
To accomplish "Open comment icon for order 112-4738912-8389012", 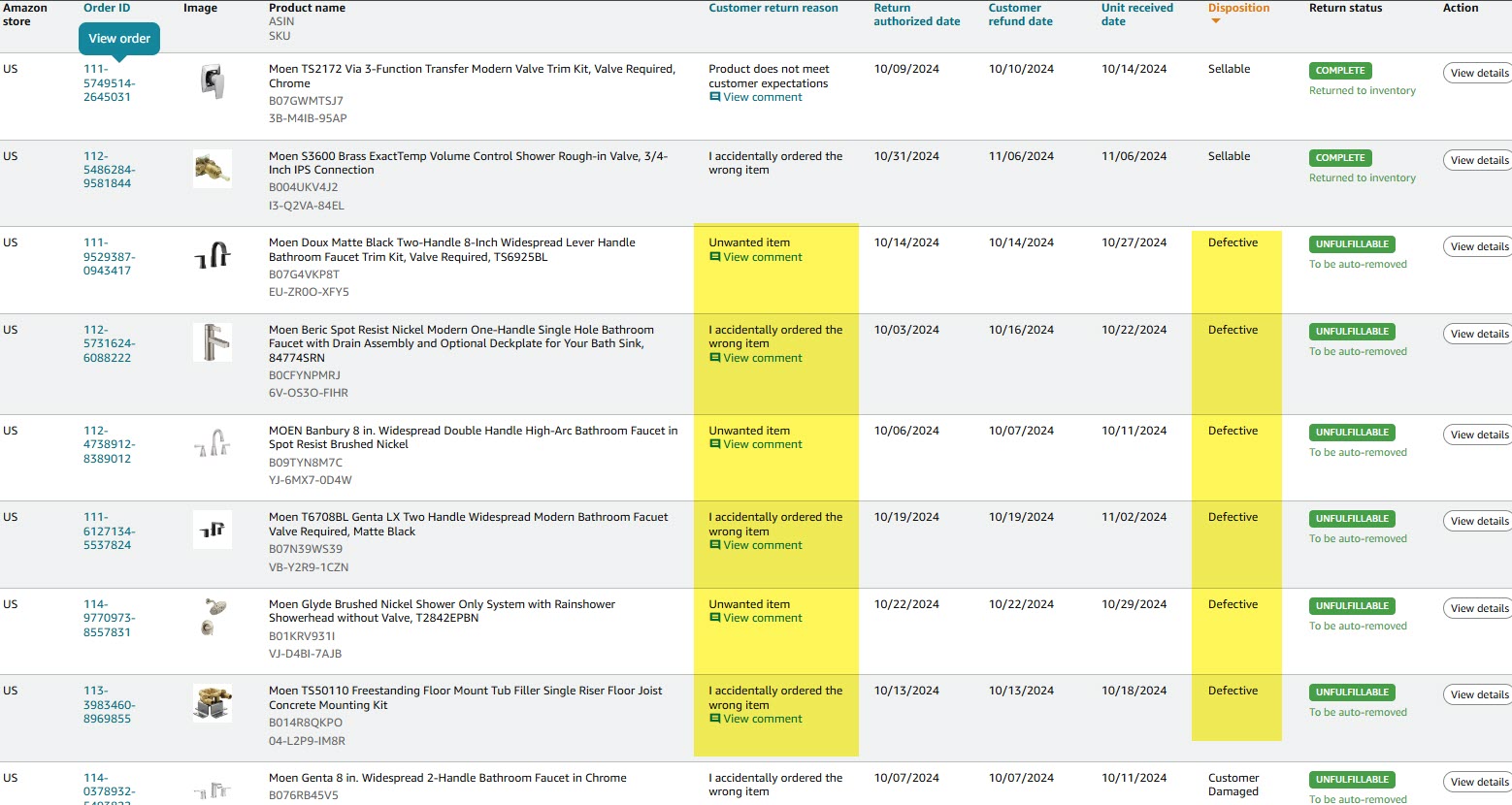I will click(x=715, y=444).
